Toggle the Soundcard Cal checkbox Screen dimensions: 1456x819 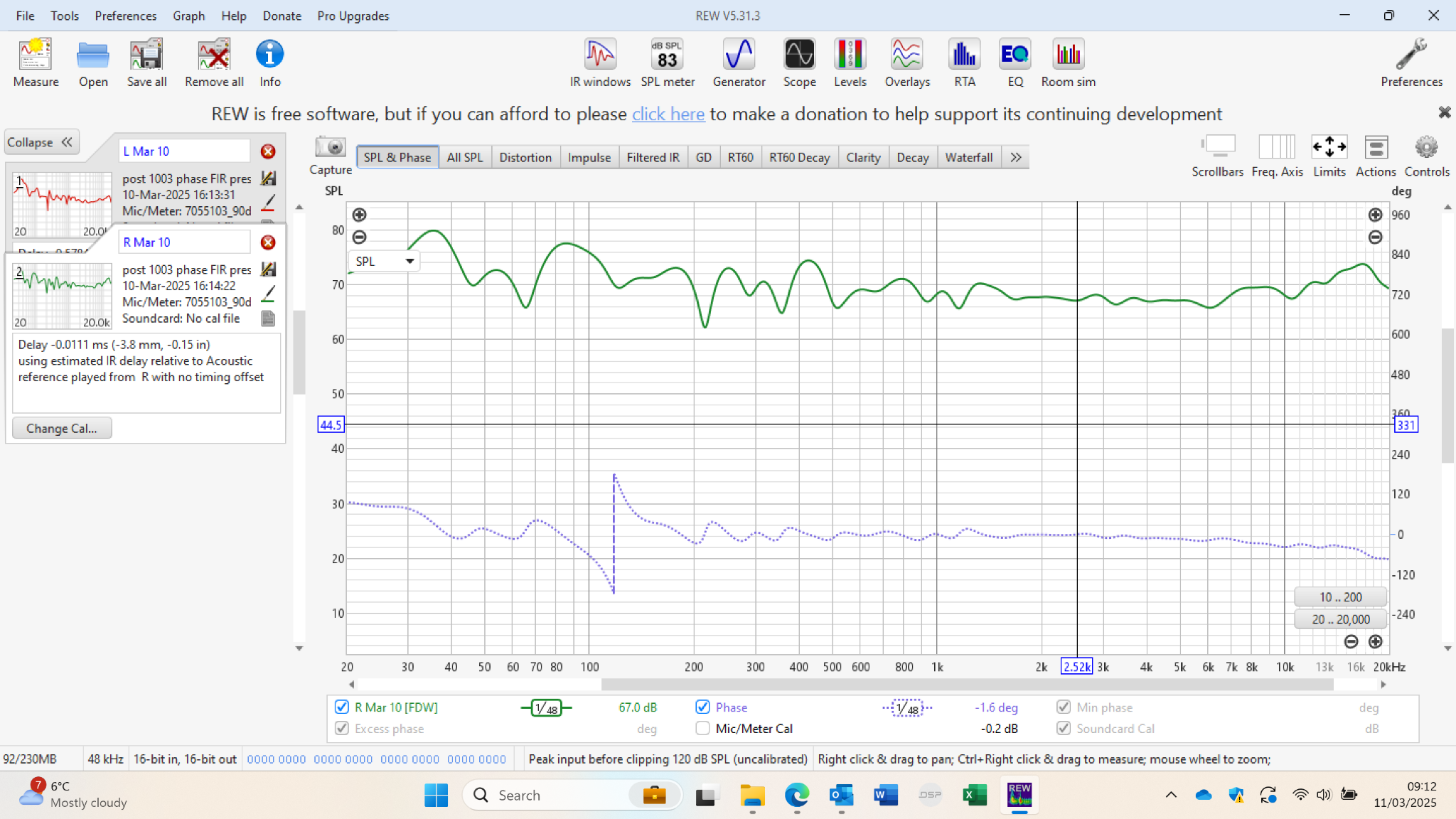(x=1064, y=728)
